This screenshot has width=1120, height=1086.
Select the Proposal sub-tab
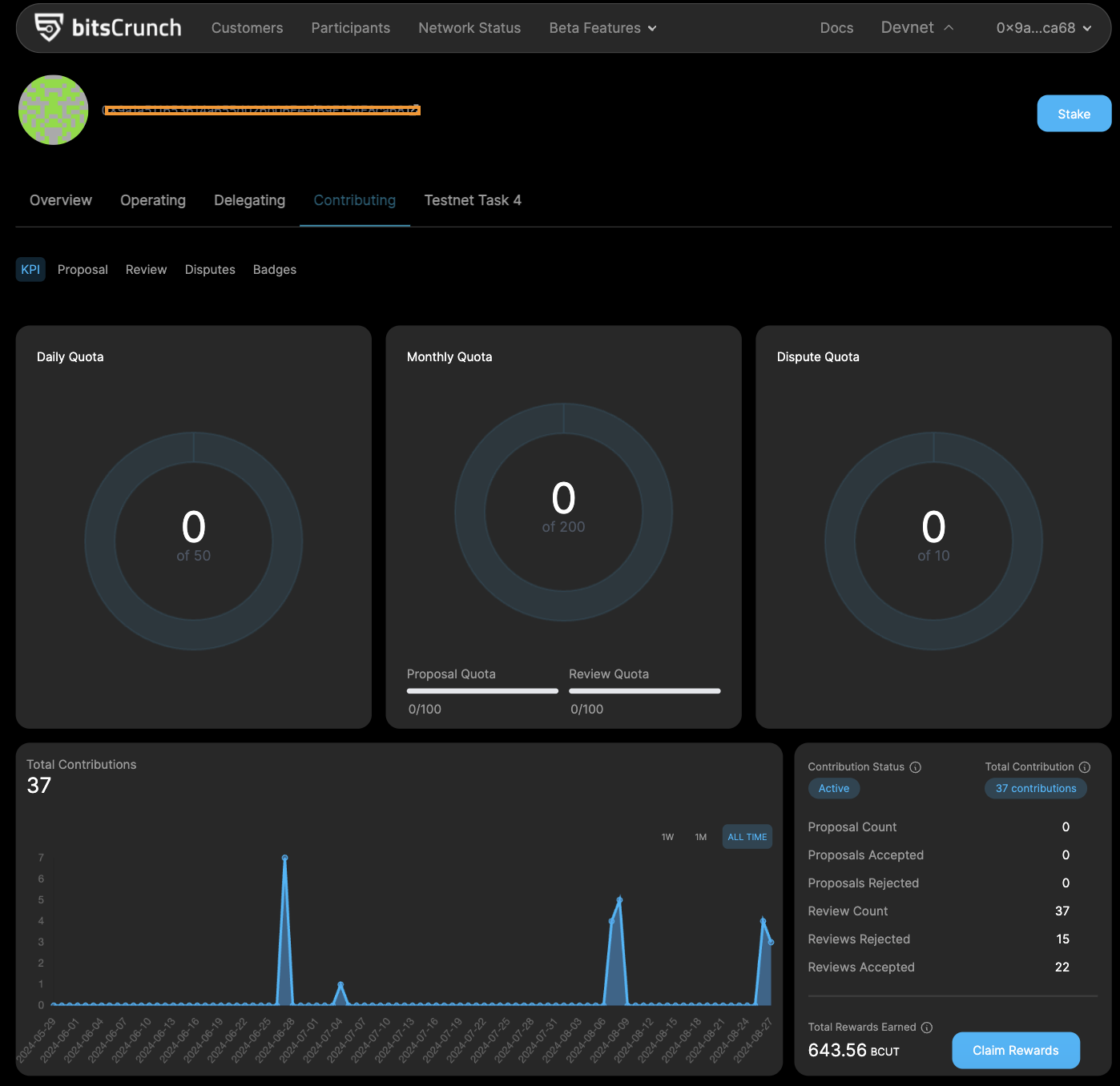83,270
